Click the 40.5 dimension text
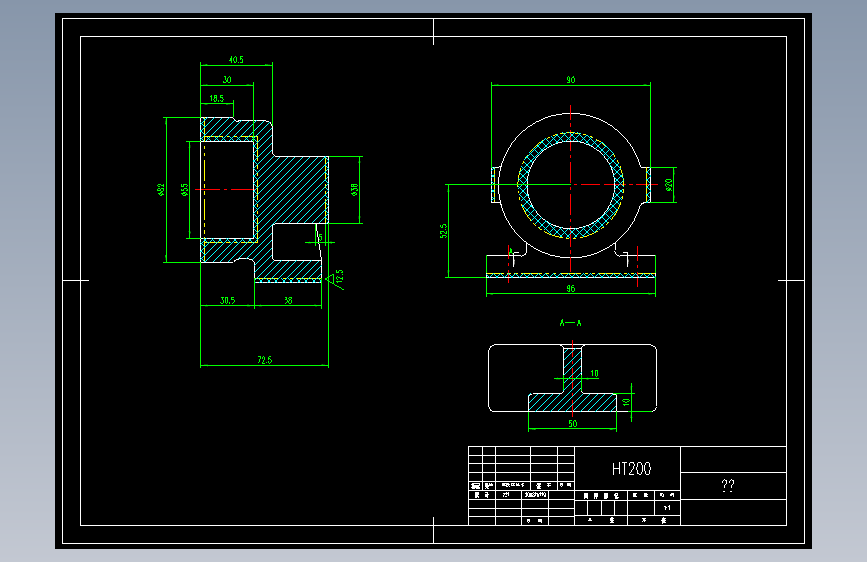867x562 pixels. (x=236, y=59)
